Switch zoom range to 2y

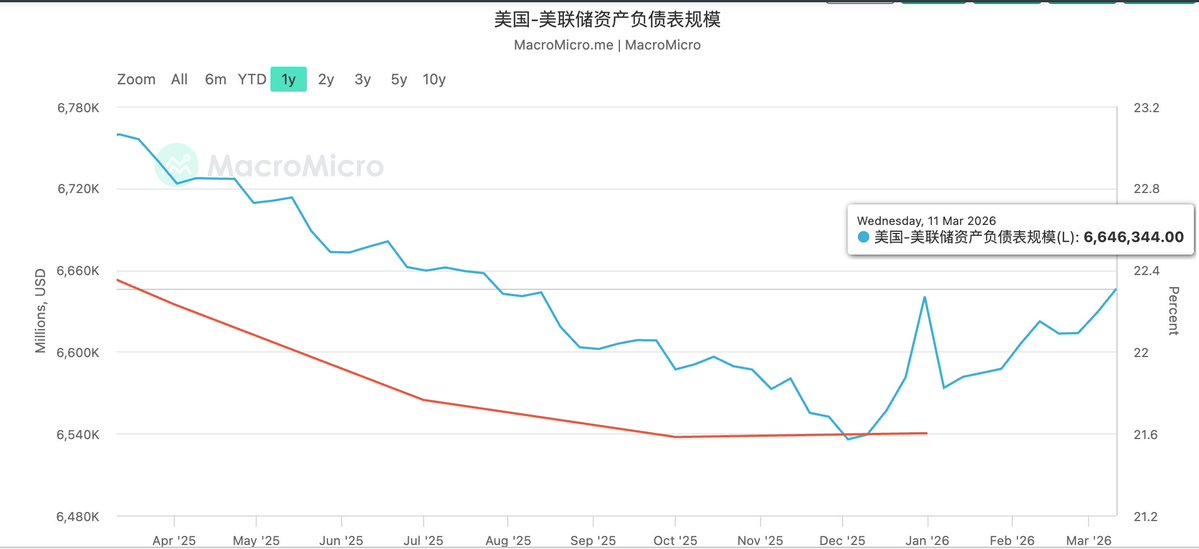[x=326, y=80]
